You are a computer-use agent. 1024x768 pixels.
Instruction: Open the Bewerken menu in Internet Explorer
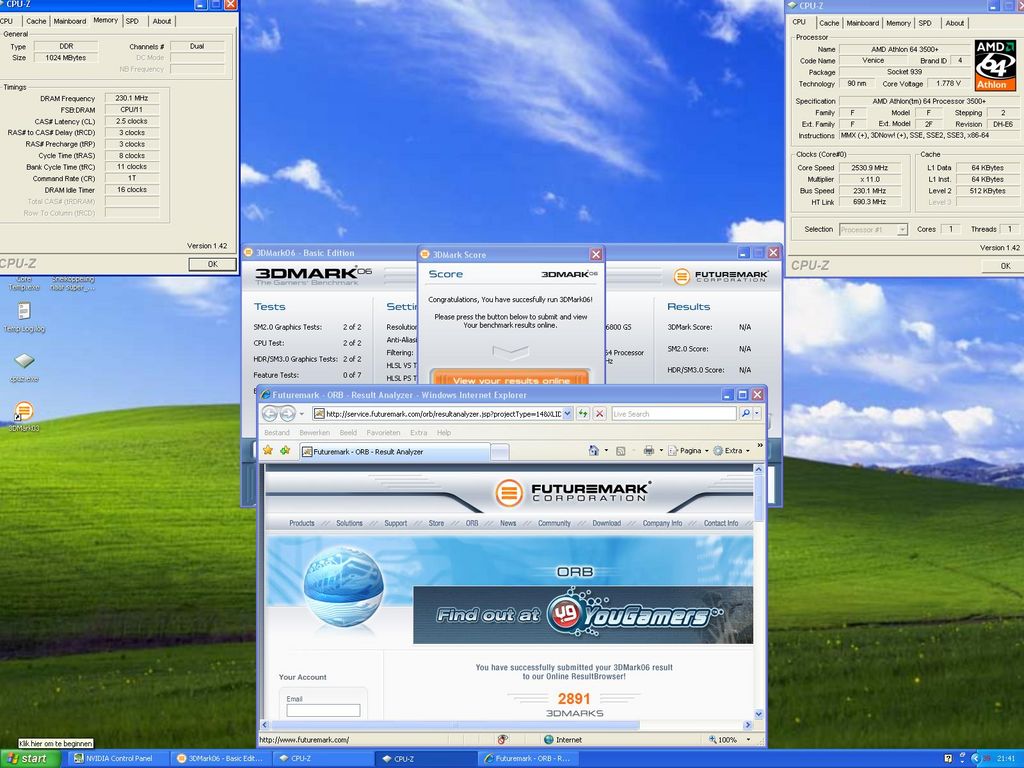[x=314, y=432]
